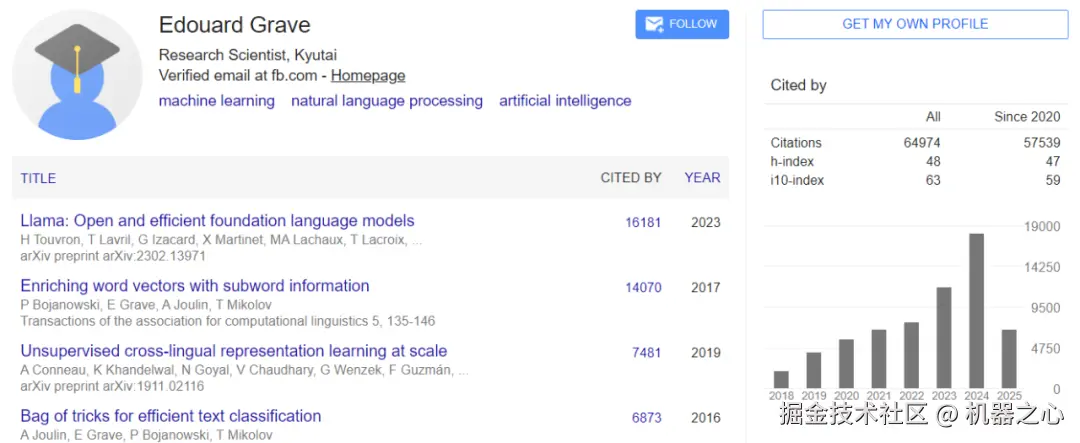Sort publications by Year column
Viewport: 1080px width, 443px height.
(702, 178)
